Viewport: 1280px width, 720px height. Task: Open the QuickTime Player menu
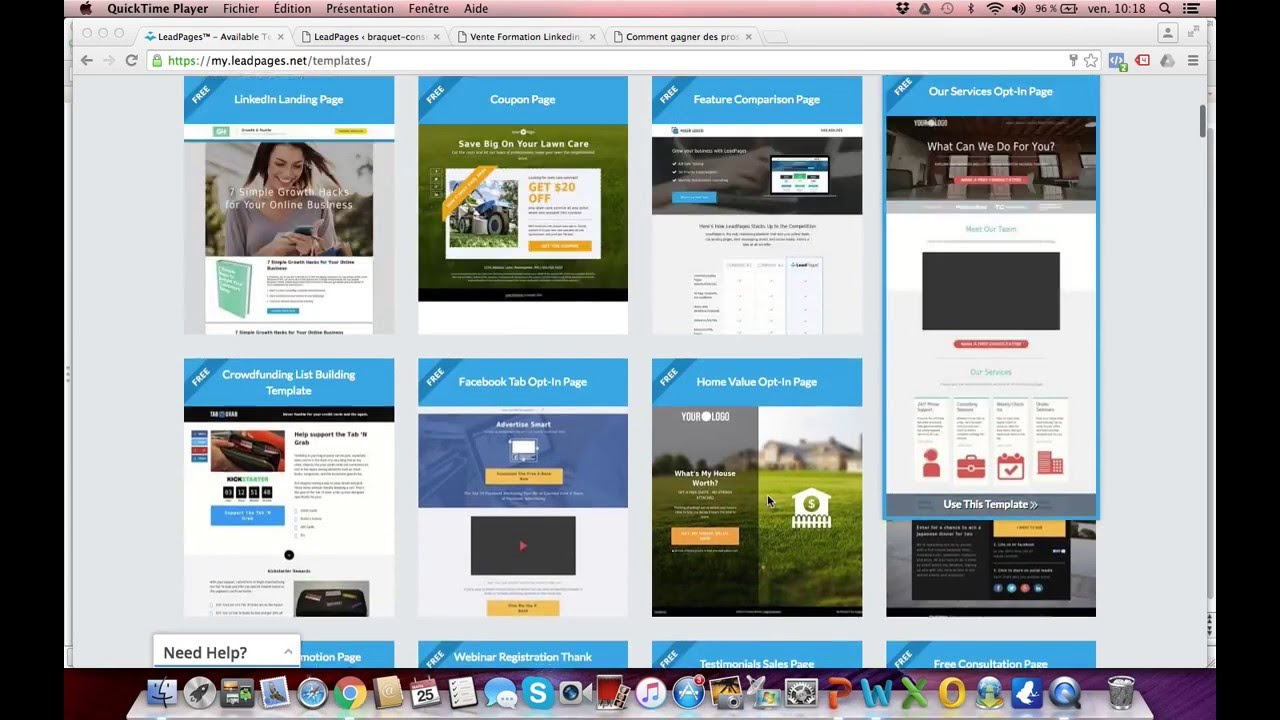coord(158,8)
